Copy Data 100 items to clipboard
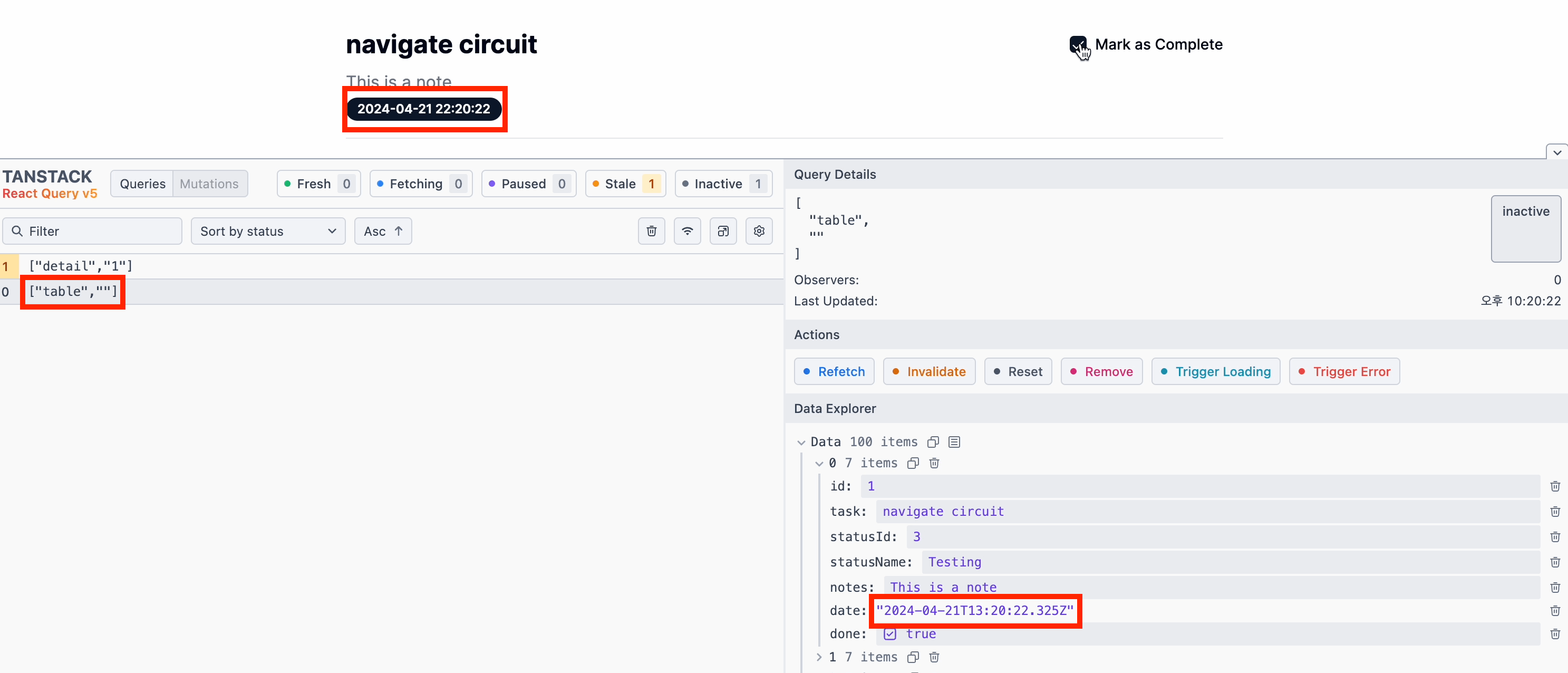The width and height of the screenshot is (1568, 673). [933, 442]
